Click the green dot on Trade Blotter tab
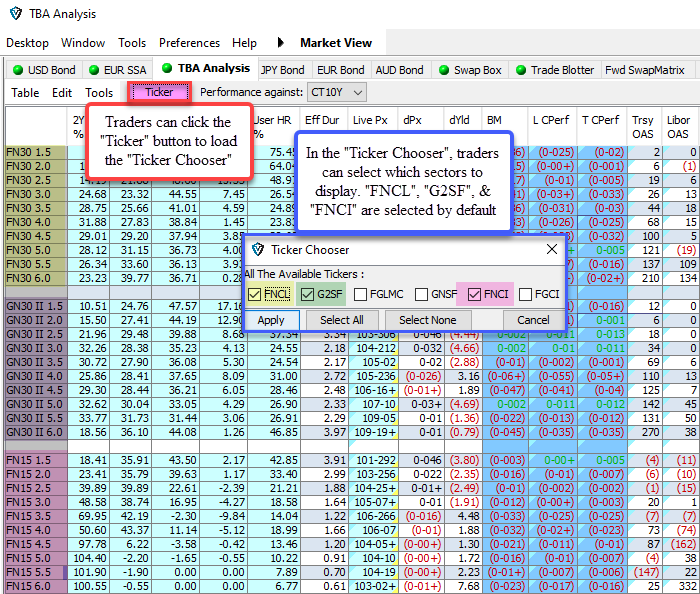 coord(521,70)
